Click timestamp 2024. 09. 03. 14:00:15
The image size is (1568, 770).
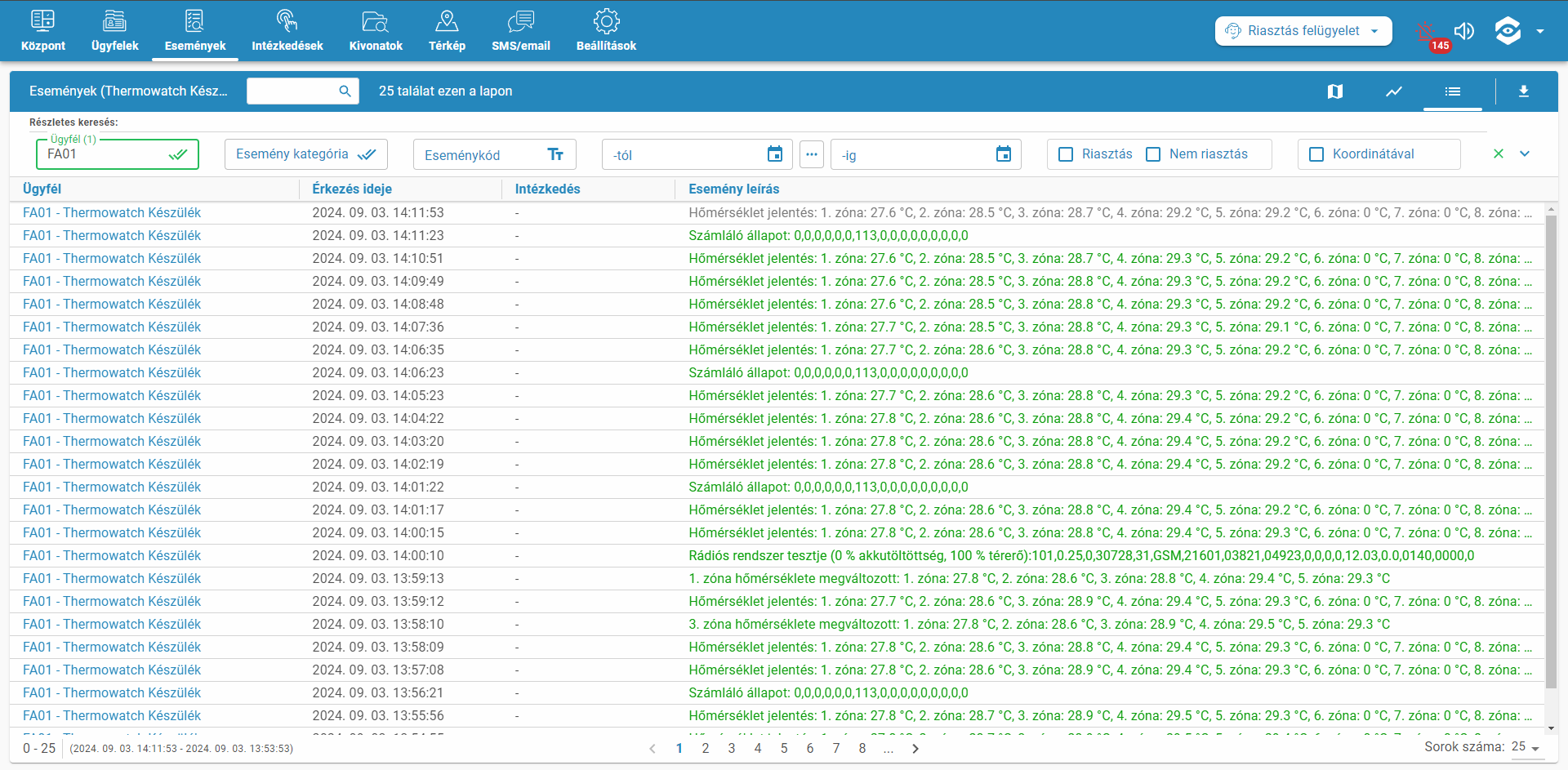click(x=378, y=532)
